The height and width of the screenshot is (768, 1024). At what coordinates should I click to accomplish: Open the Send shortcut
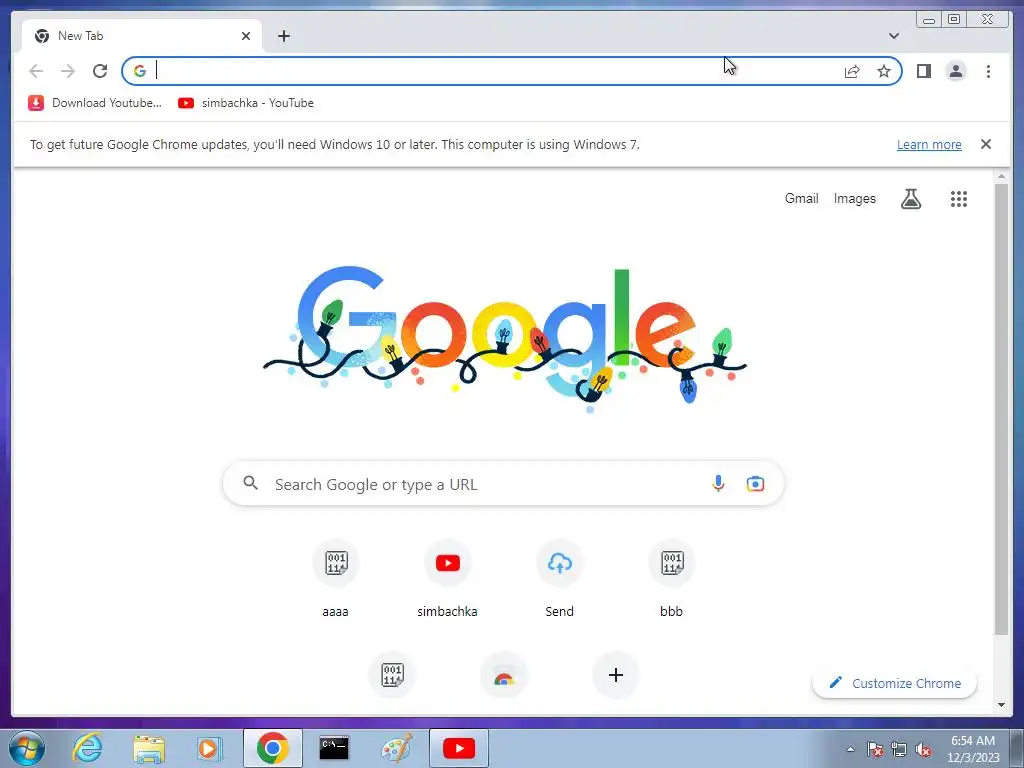[x=560, y=579]
